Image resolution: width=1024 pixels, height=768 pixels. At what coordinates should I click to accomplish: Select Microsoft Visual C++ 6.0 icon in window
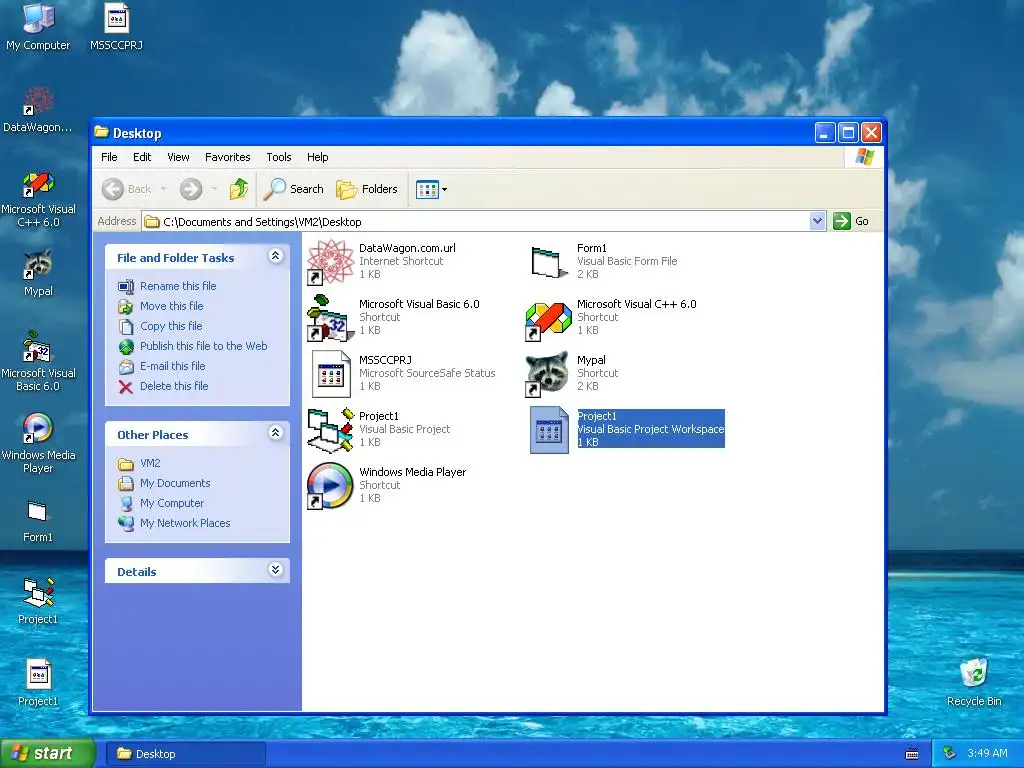click(549, 320)
